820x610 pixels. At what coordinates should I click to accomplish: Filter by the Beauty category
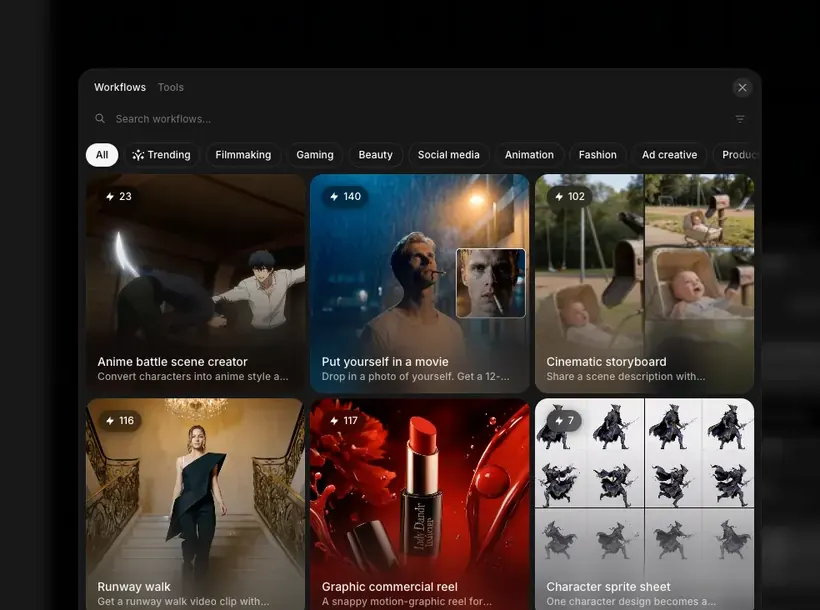[375, 155]
